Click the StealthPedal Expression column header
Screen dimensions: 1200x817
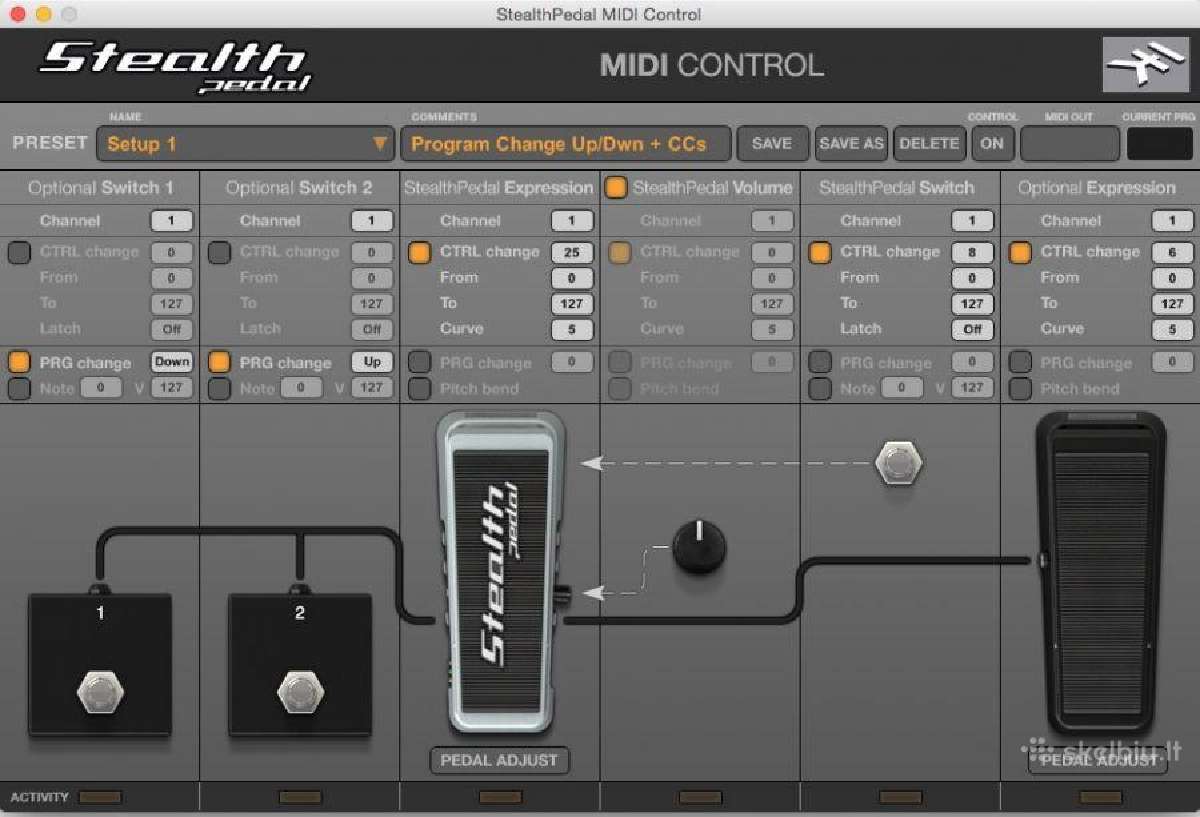499,188
